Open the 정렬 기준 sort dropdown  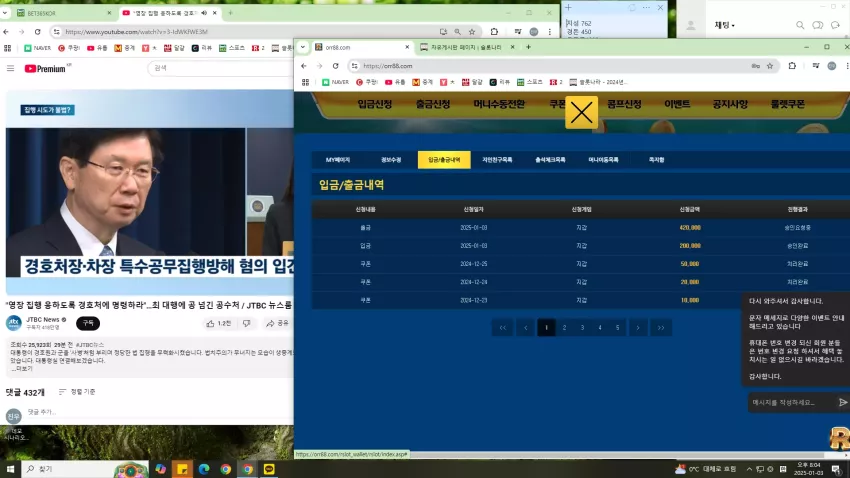tap(77, 392)
